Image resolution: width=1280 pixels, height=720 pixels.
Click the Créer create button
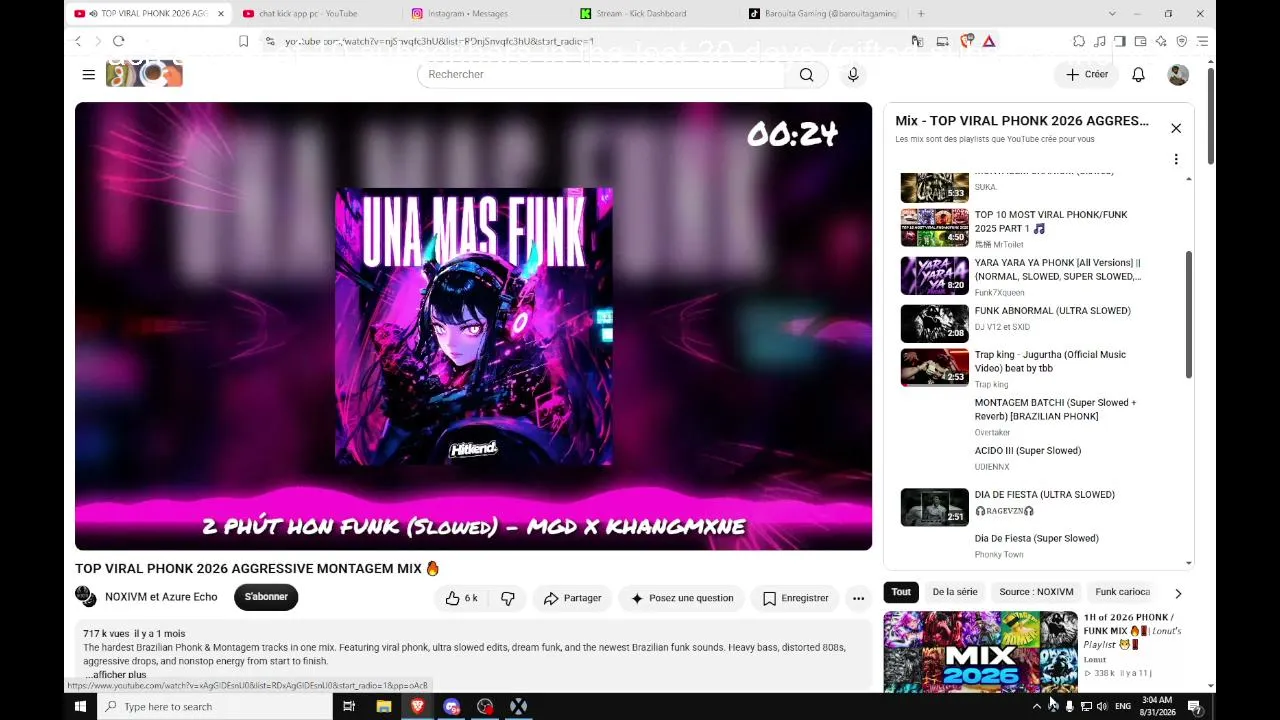pos(1086,74)
